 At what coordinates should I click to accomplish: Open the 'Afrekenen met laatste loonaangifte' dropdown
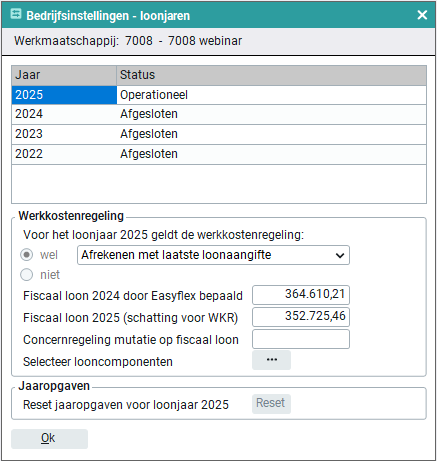(213, 255)
